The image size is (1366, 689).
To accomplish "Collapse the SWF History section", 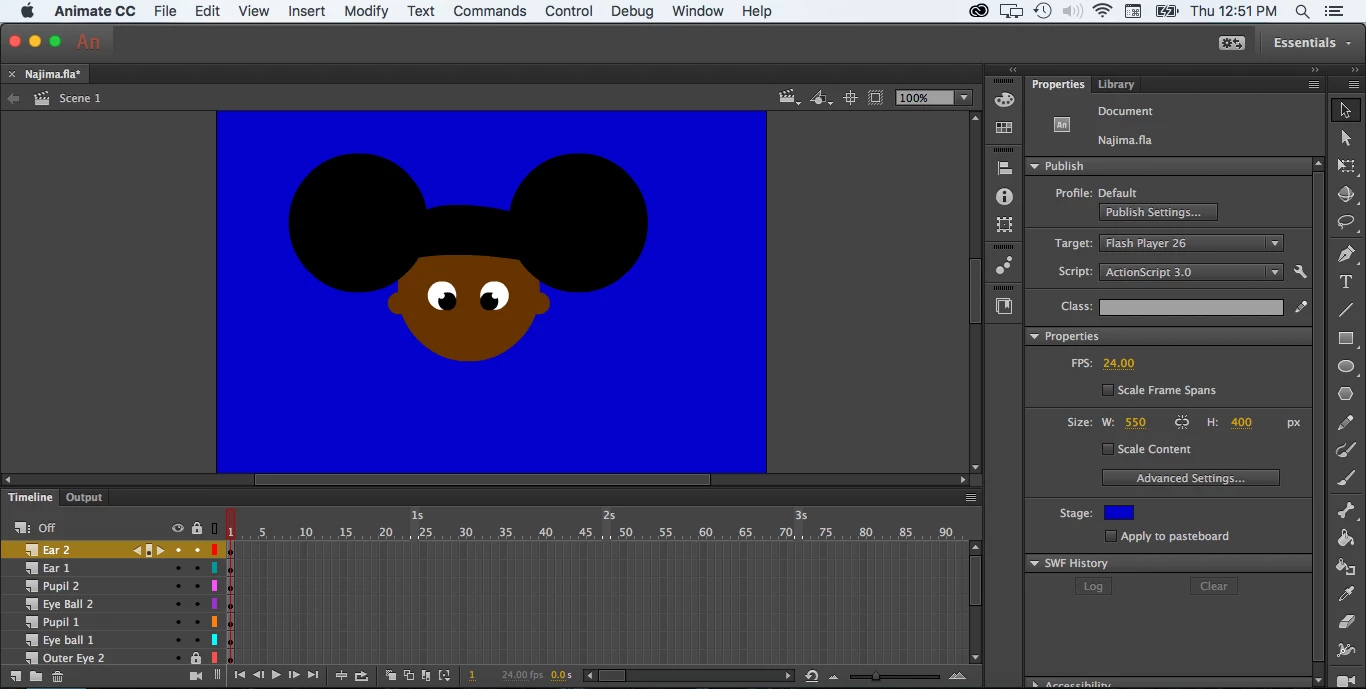I will (1034, 563).
